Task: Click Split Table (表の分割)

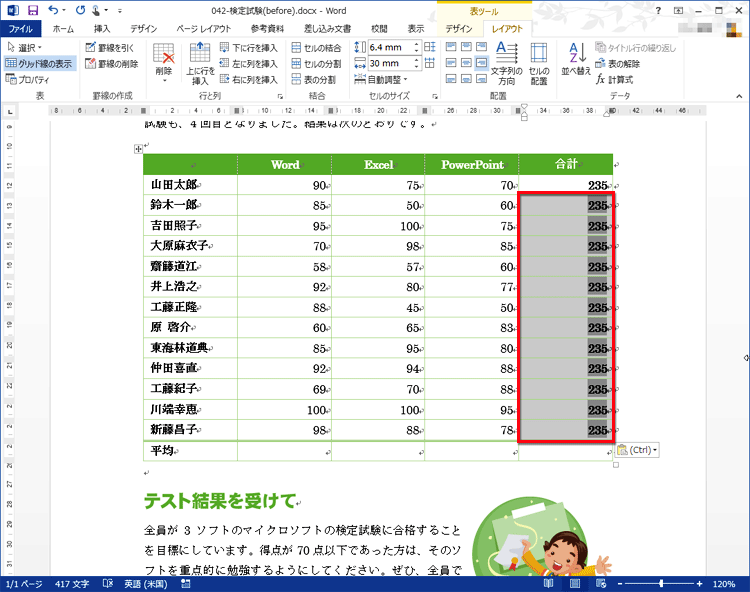Action: coord(314,79)
